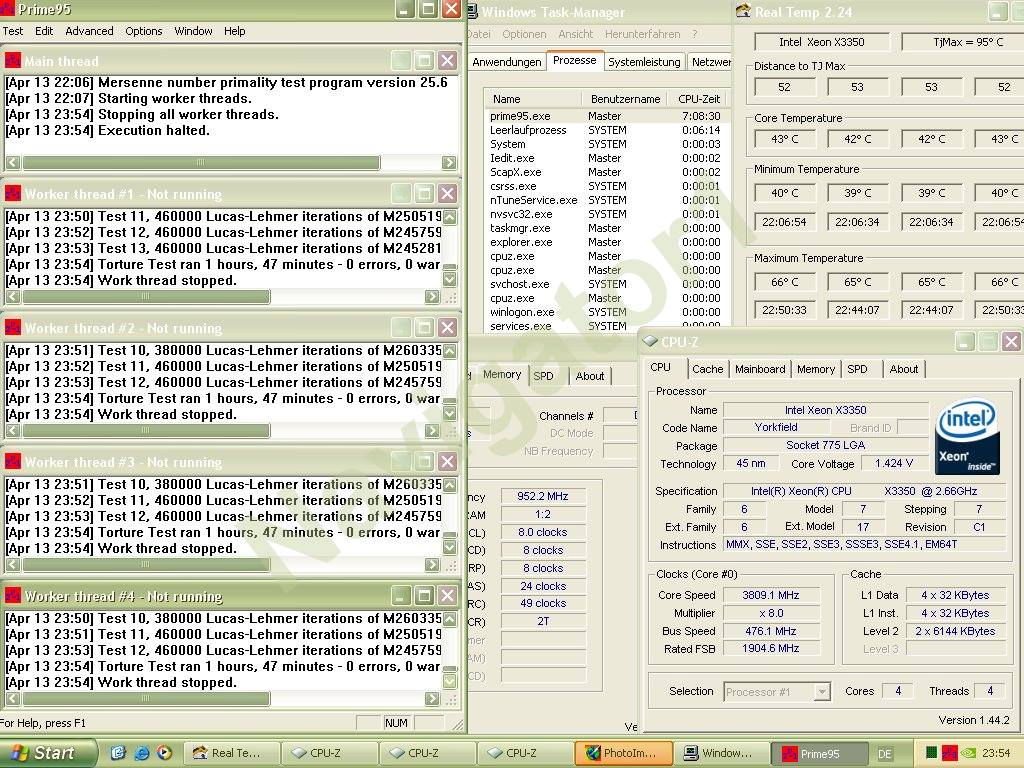Click Worker thread #2 window icon
The width and height of the screenshot is (1024, 768).
(x=12, y=328)
